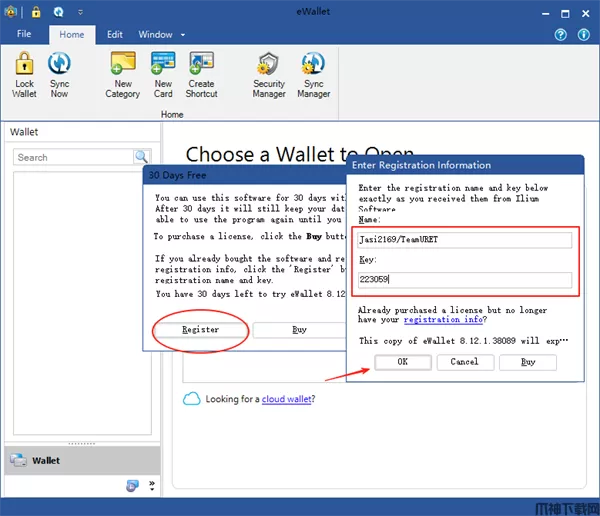Expand the navigation pane overflow chevron

tap(152, 486)
